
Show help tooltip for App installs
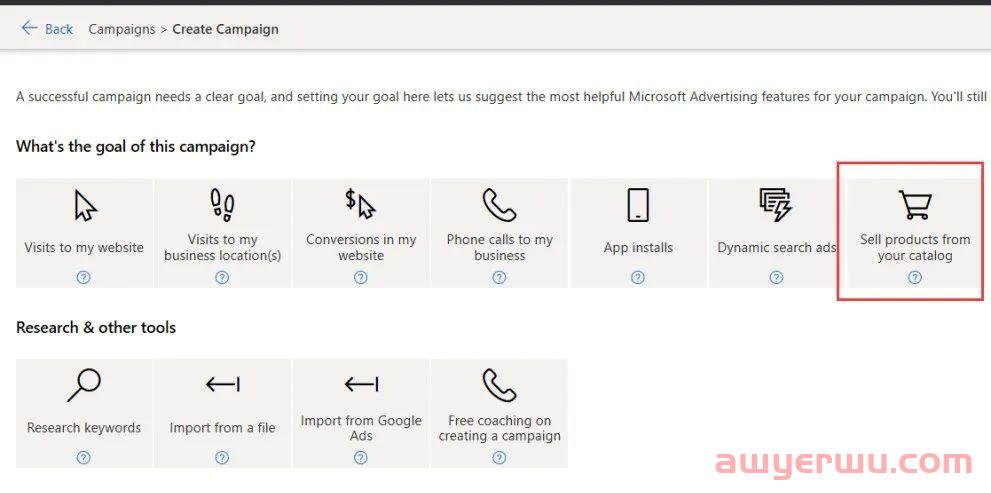click(x=638, y=278)
